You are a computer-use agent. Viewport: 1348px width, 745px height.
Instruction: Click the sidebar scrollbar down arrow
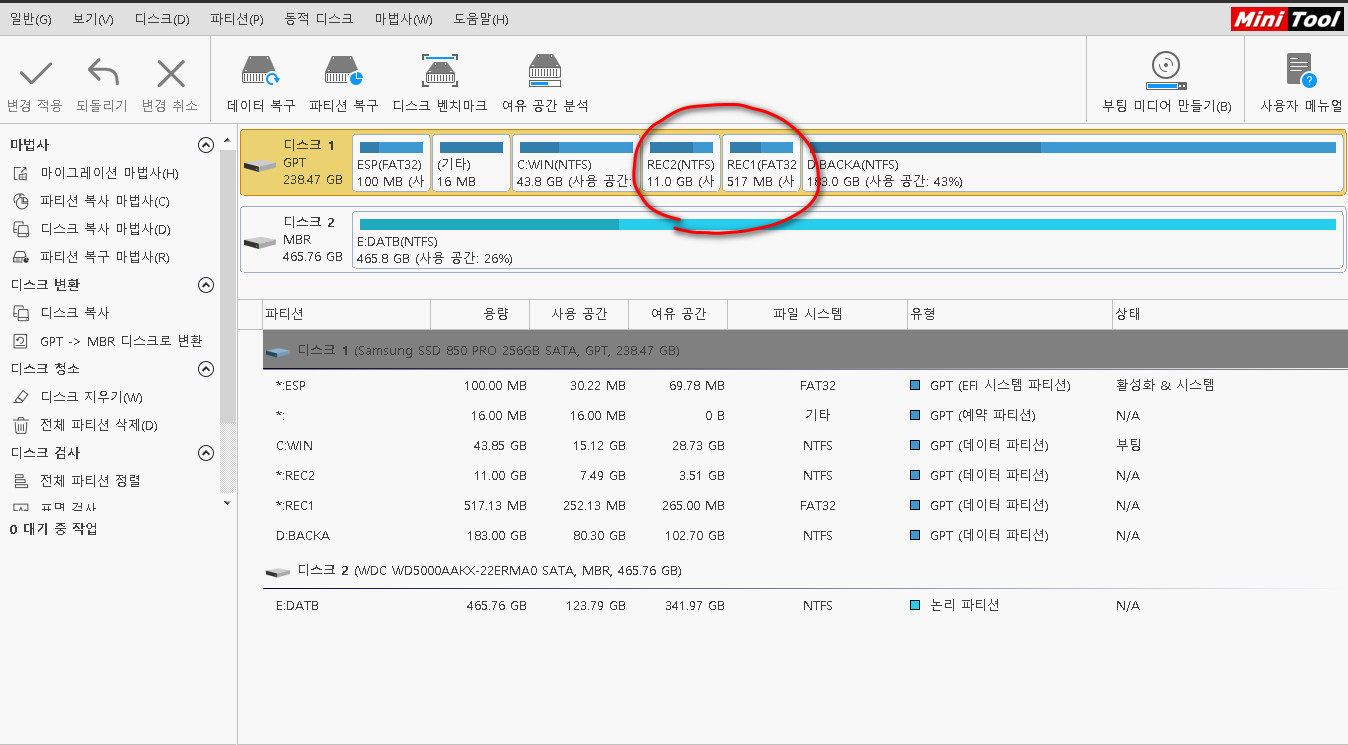(227, 502)
